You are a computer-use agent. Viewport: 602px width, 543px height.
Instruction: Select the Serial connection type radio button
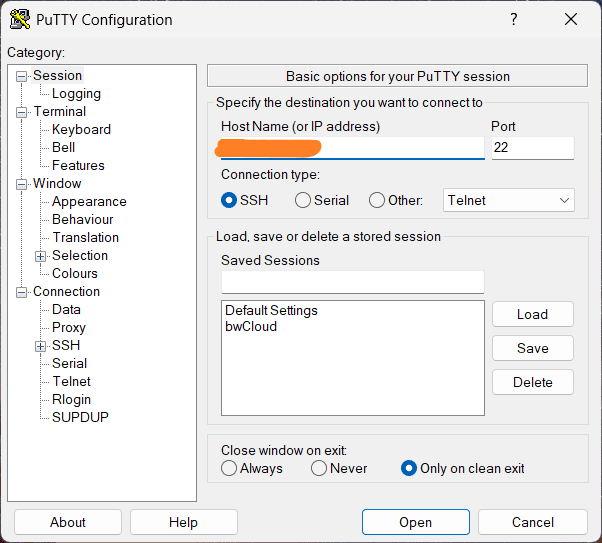(x=303, y=200)
